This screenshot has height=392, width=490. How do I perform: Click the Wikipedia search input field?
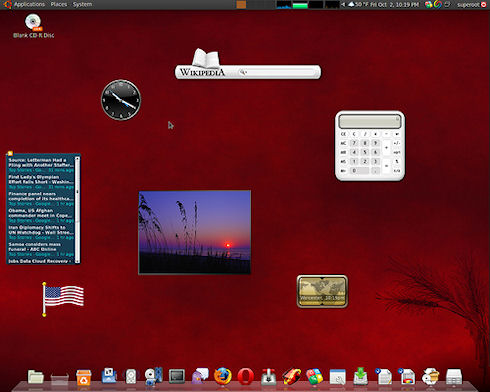point(279,72)
